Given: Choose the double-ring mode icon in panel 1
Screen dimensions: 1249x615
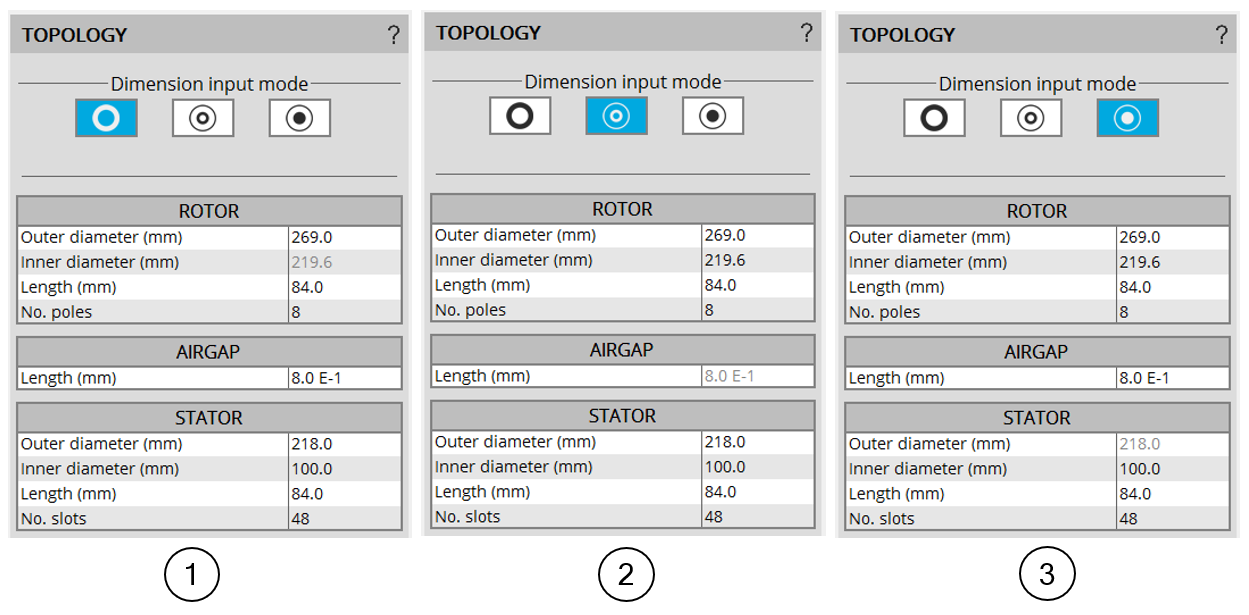Looking at the screenshot, I should (x=203, y=118).
